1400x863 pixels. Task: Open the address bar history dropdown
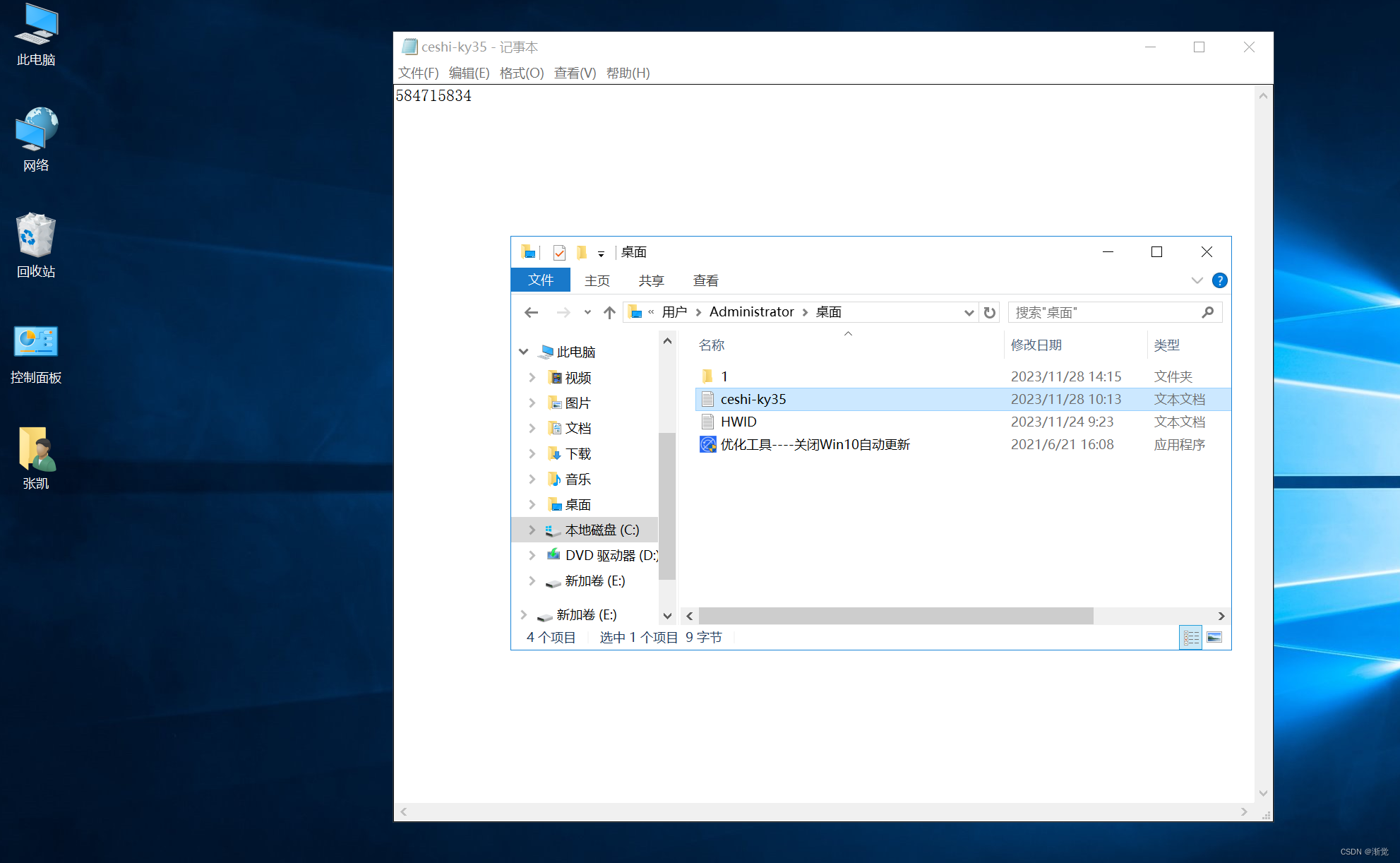pos(969,312)
